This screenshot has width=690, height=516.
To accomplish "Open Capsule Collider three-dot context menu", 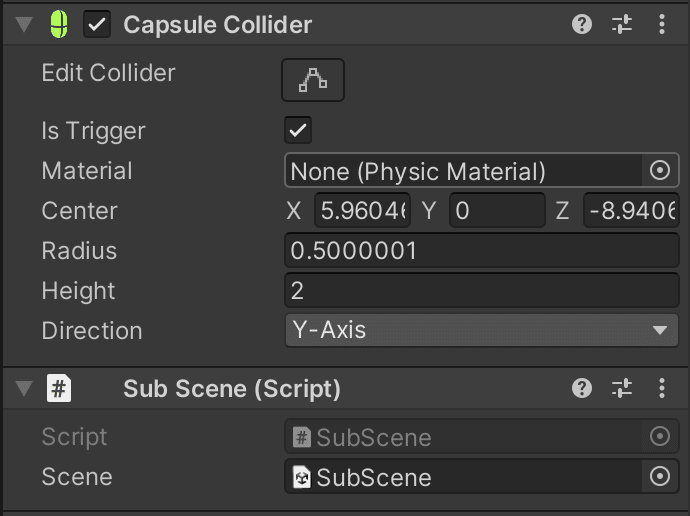I will (x=661, y=25).
